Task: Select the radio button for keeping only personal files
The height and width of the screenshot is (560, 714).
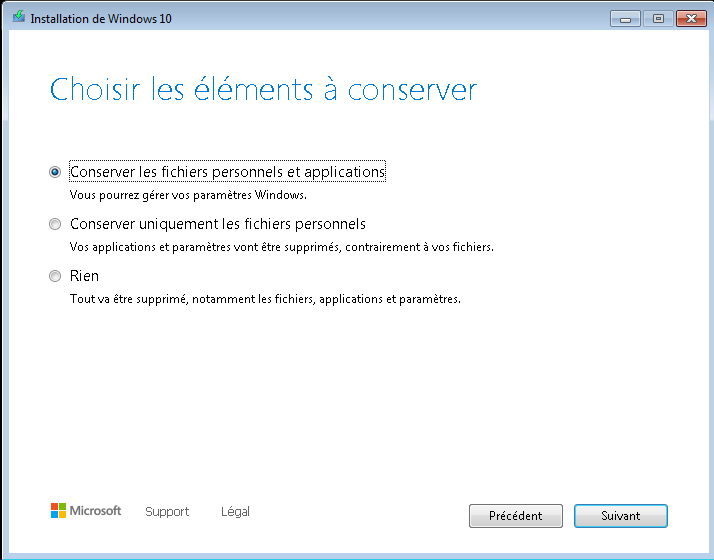Action: coord(55,224)
